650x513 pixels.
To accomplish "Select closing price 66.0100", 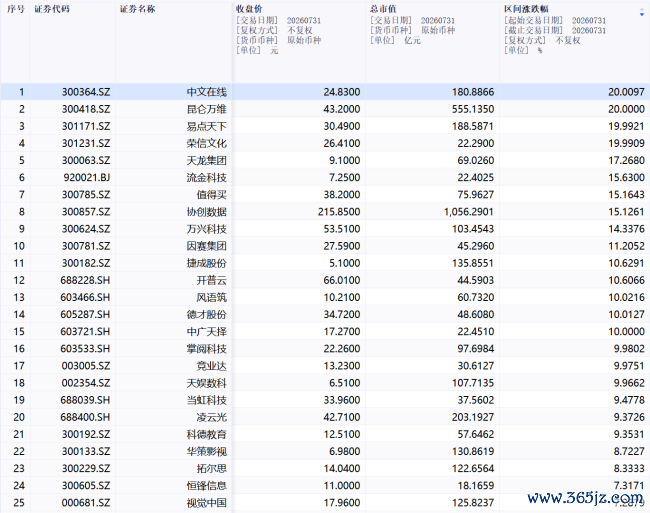I will [342, 280].
